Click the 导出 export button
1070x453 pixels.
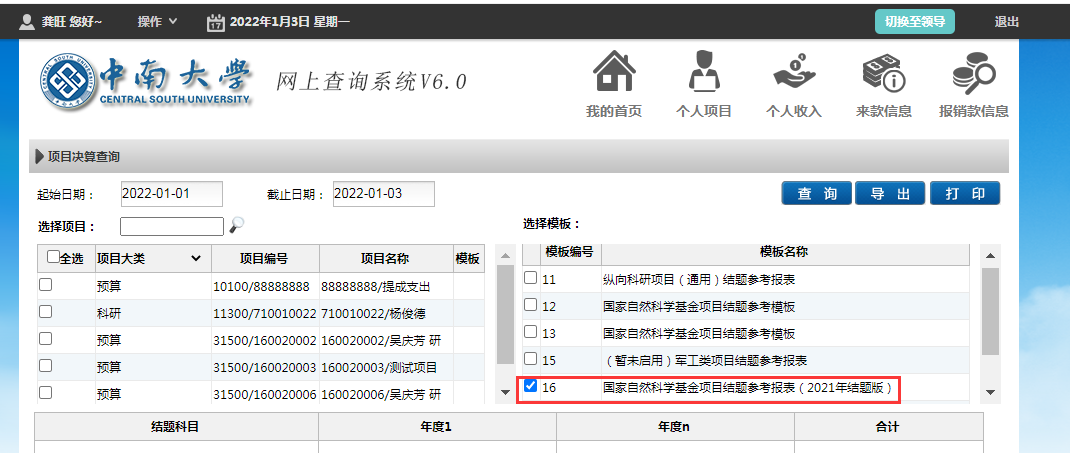[891, 194]
